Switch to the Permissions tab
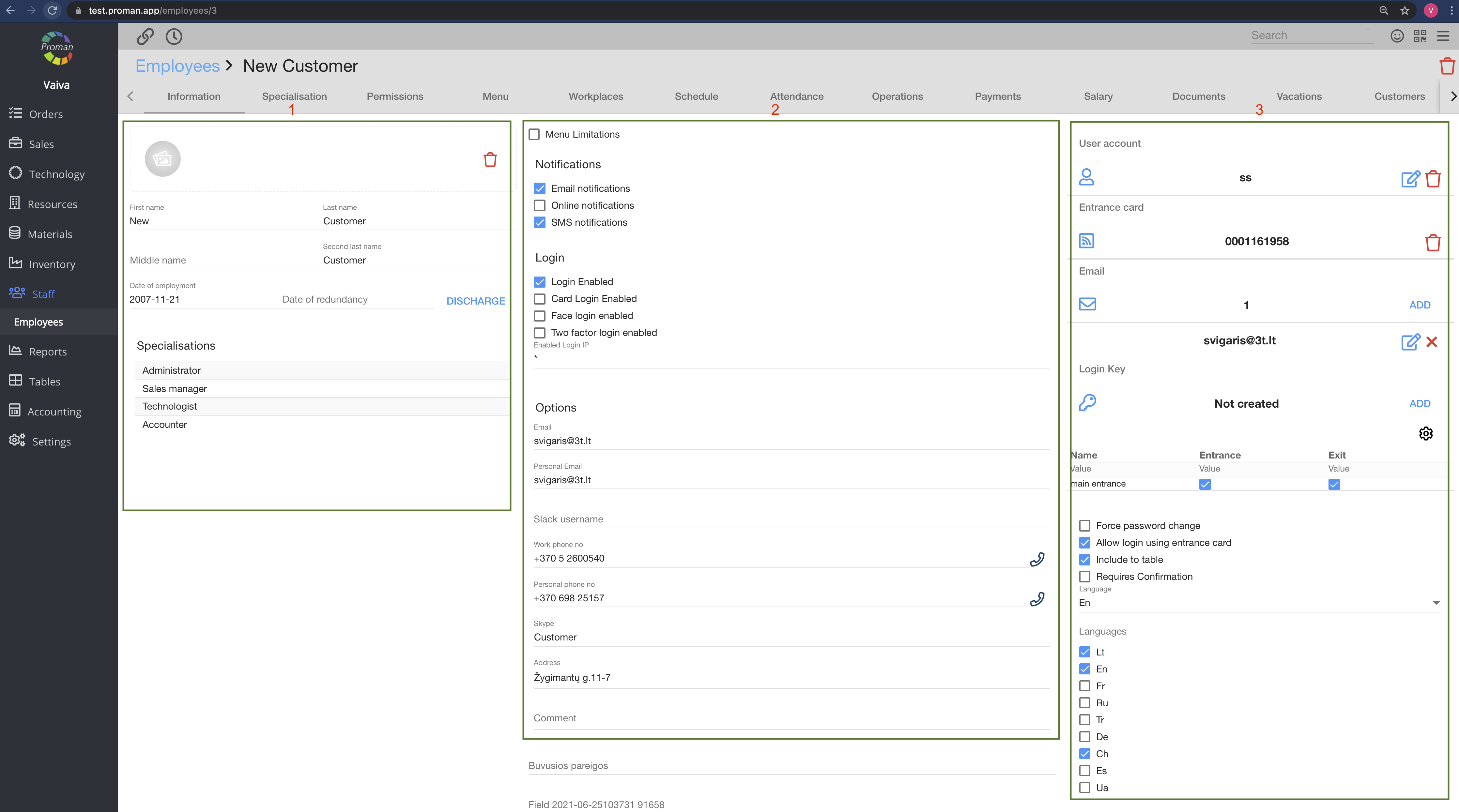The image size is (1459, 812). coord(395,96)
